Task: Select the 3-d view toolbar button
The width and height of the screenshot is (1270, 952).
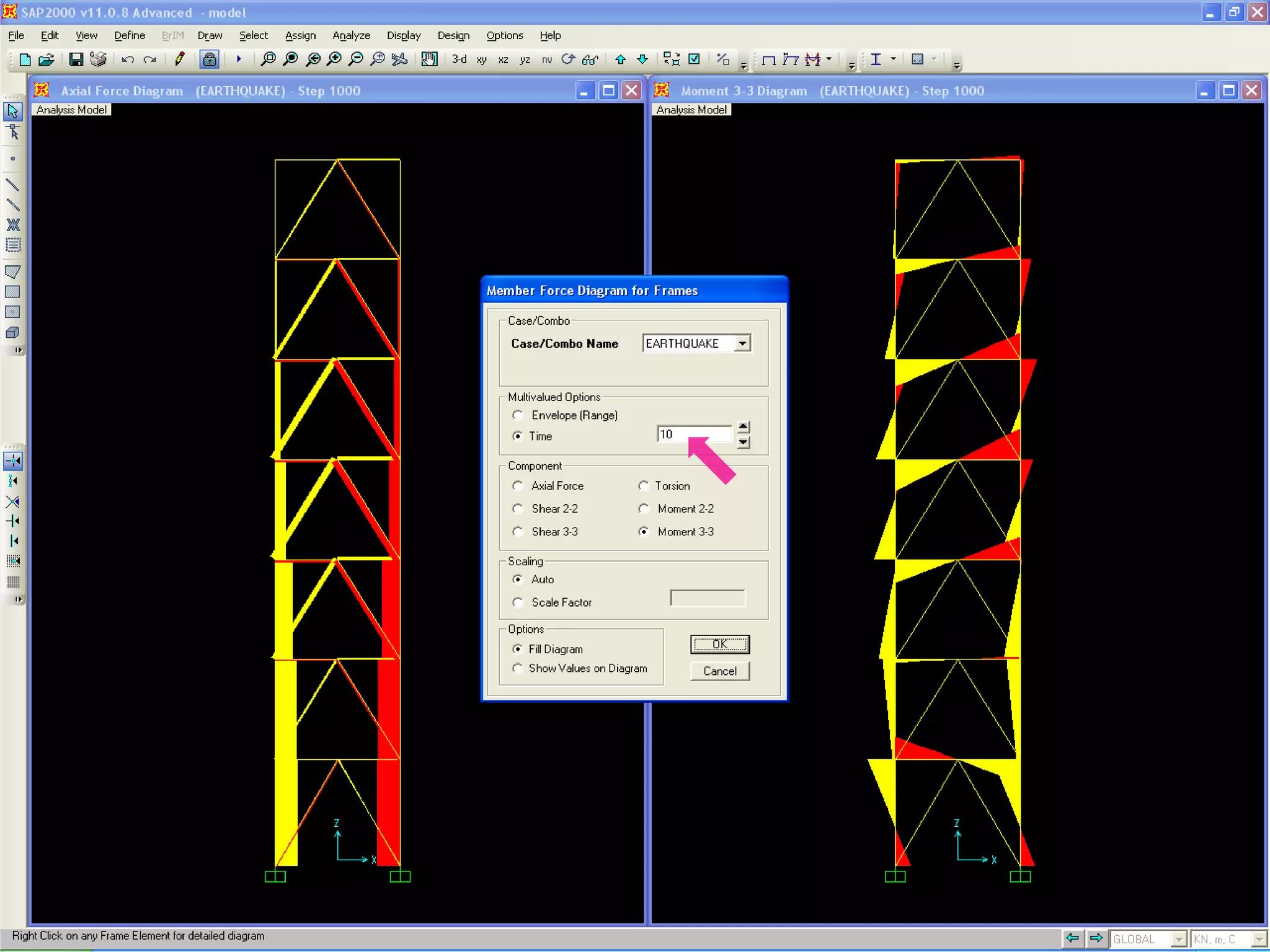Action: [x=459, y=59]
